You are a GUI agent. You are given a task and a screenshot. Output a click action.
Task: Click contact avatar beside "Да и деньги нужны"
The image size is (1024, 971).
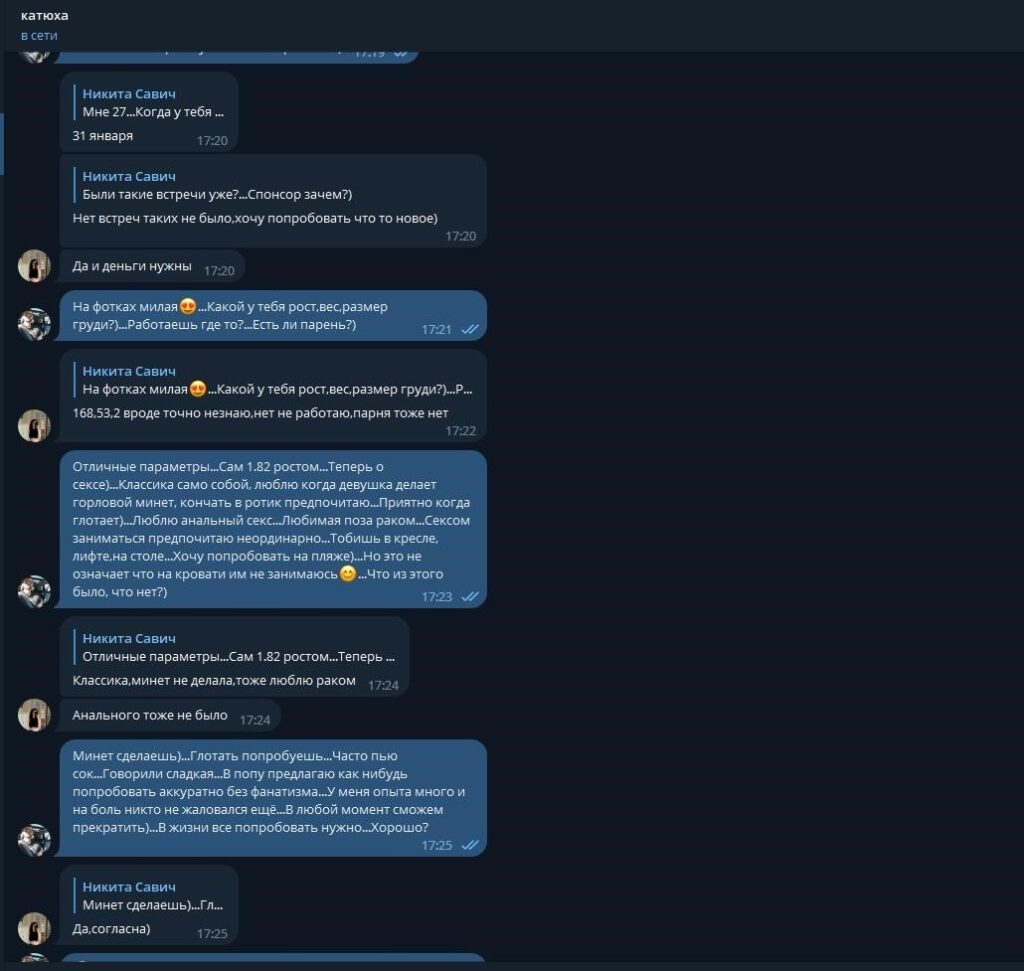click(x=34, y=266)
